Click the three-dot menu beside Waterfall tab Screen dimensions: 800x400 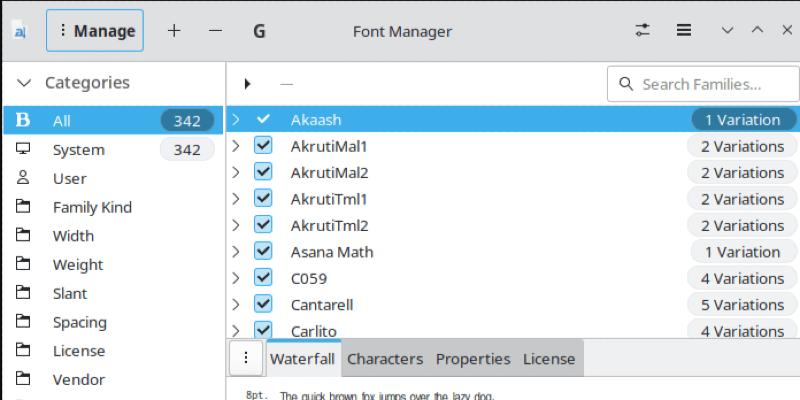click(245, 358)
